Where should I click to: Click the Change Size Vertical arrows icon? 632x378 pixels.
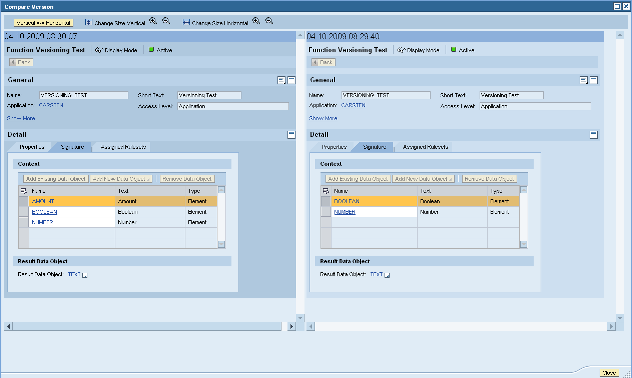coord(87,22)
